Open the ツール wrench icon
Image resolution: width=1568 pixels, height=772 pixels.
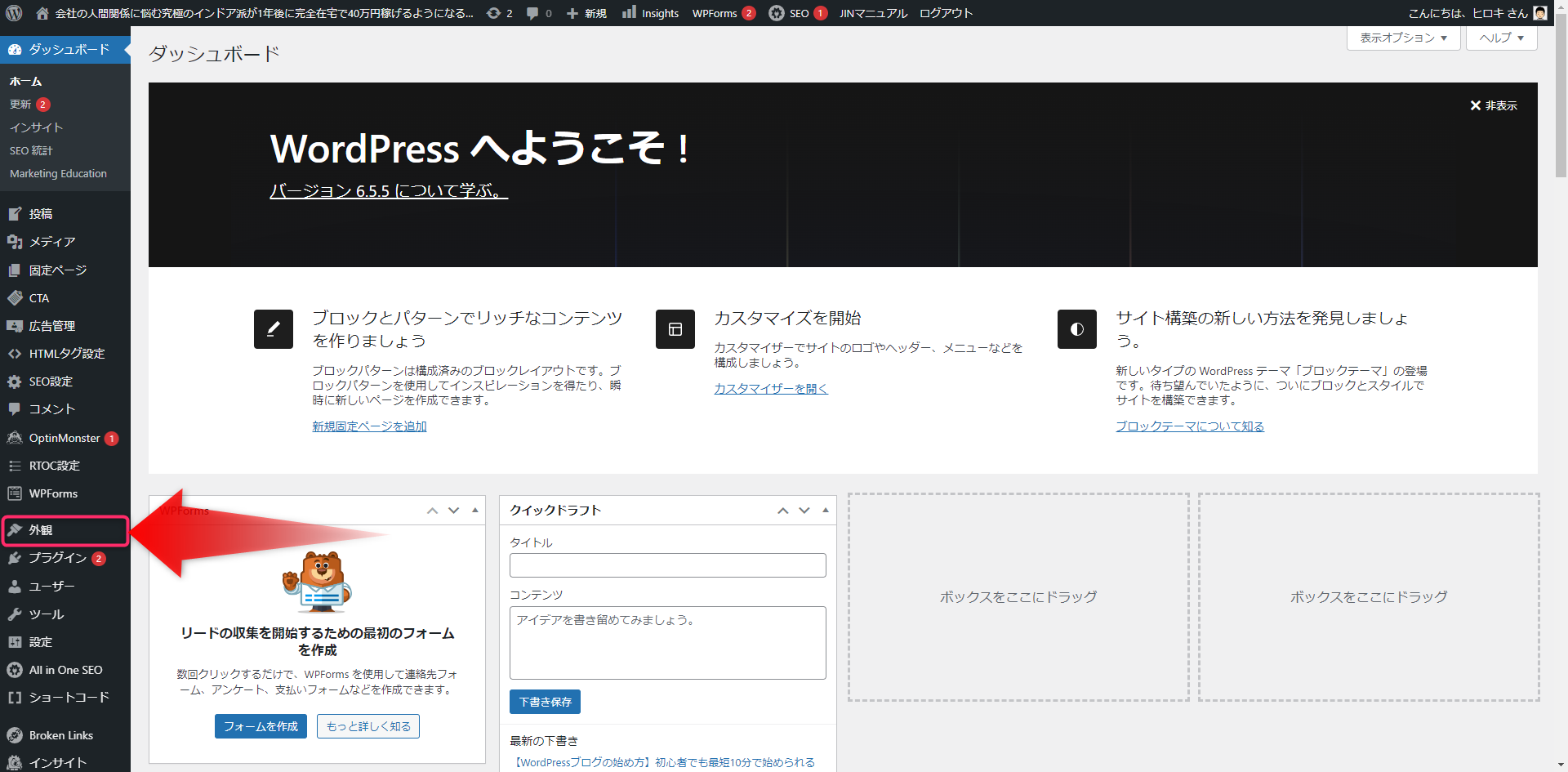[15, 614]
